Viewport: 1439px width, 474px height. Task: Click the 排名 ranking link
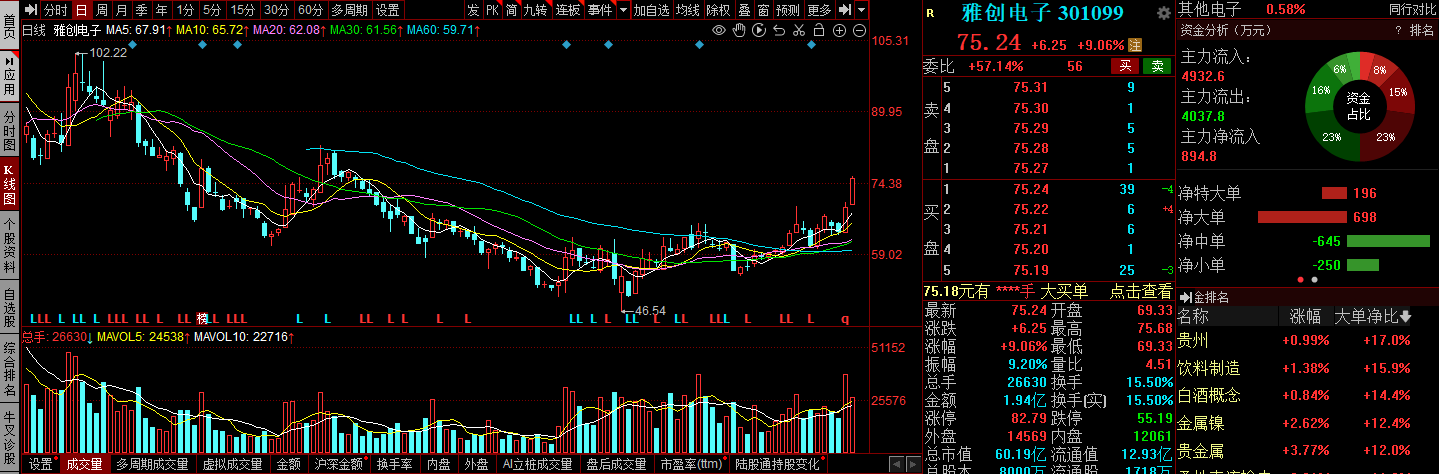click(x=1422, y=31)
